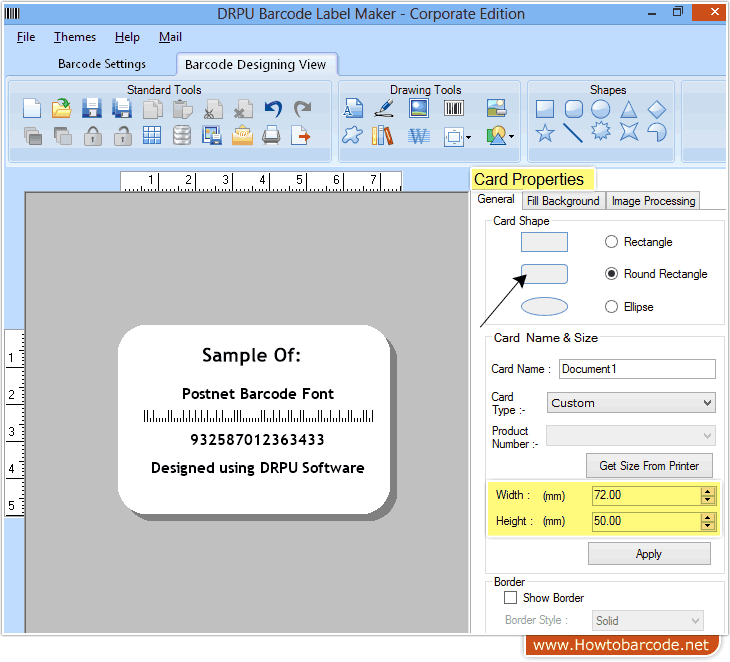Click the Save floppy disk icon

pos(92,108)
